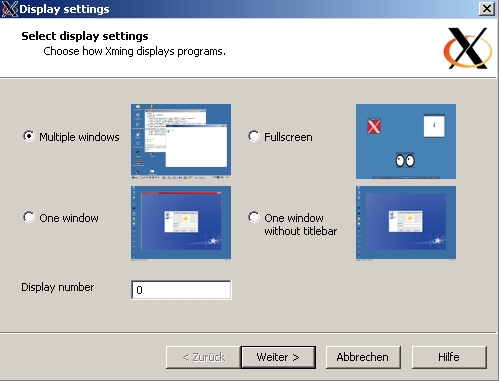Choose the Fullscreen radio option

point(254,136)
